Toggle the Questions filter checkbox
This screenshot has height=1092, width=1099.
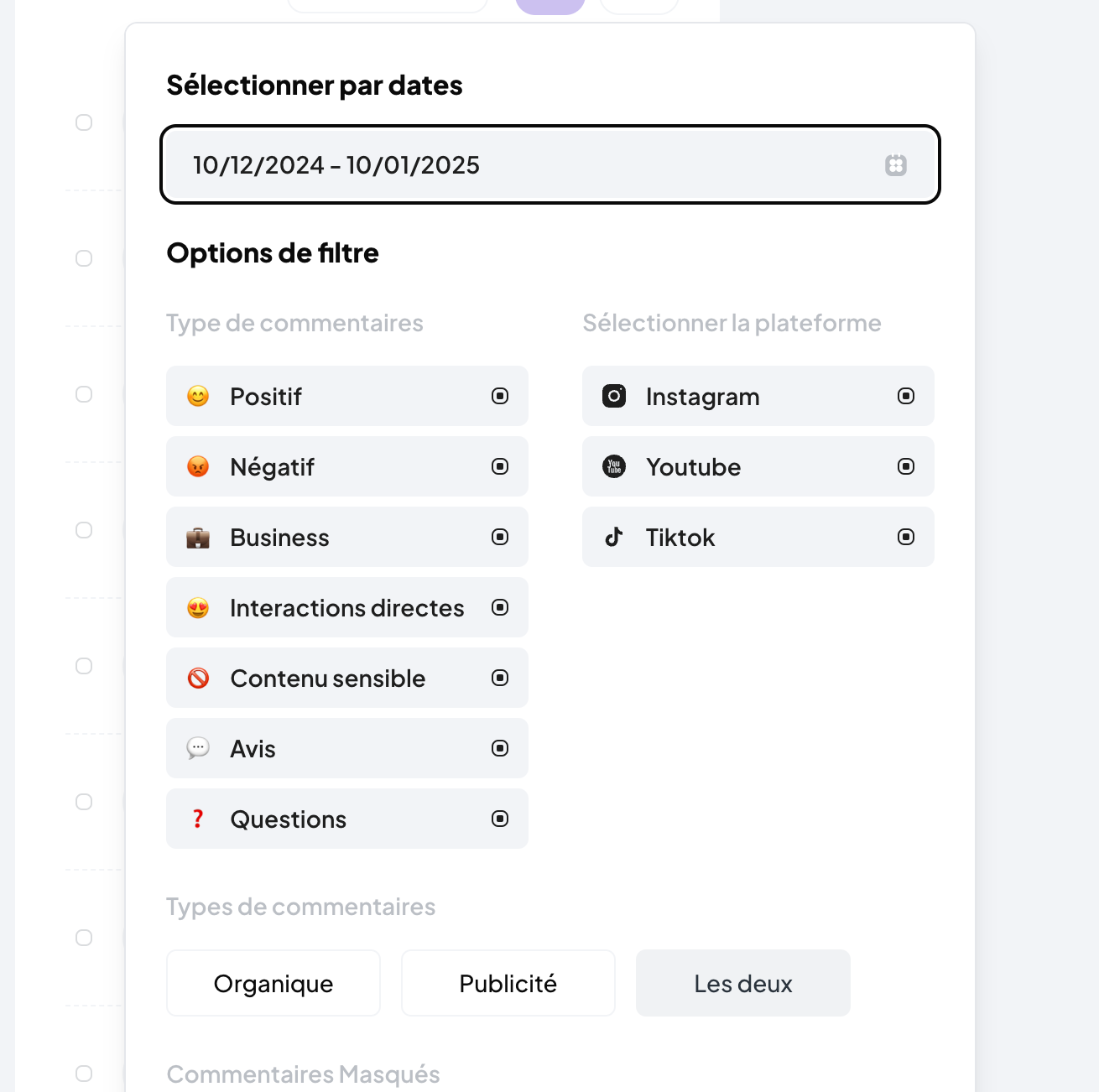click(x=500, y=819)
